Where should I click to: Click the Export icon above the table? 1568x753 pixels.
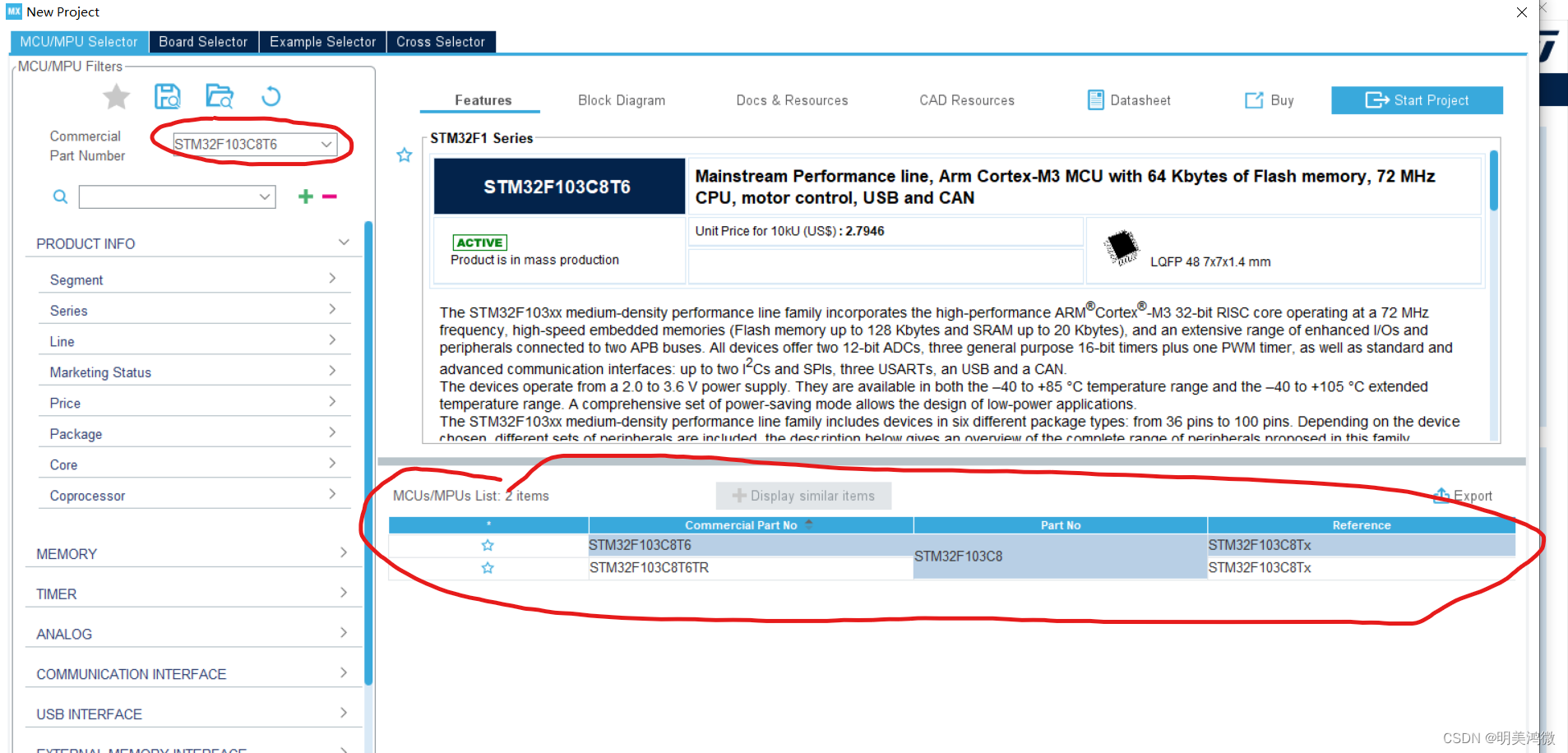pos(1441,495)
